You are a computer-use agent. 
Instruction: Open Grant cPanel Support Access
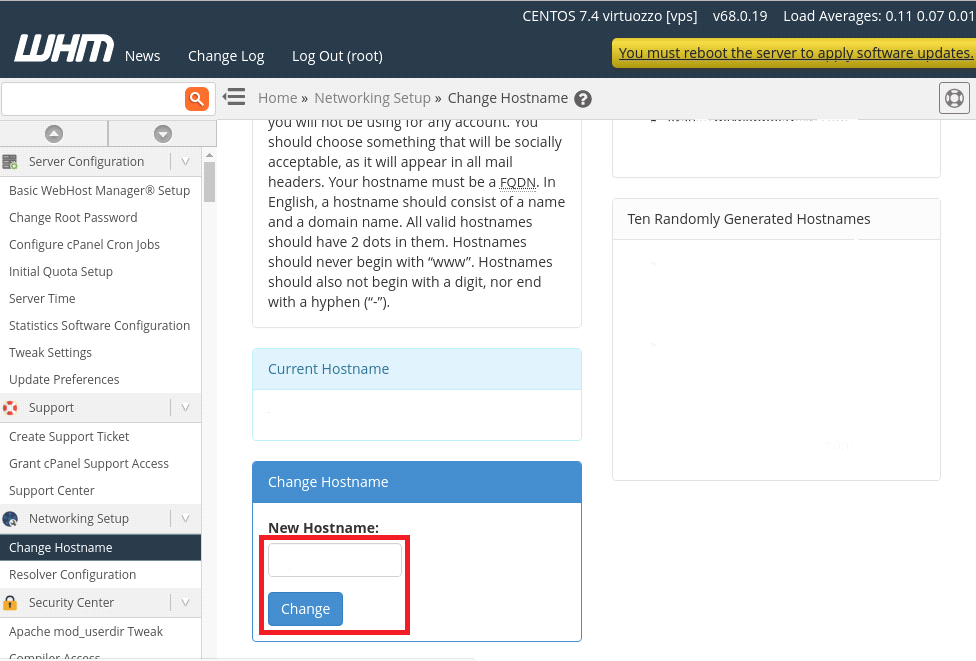pyautogui.click(x=89, y=464)
